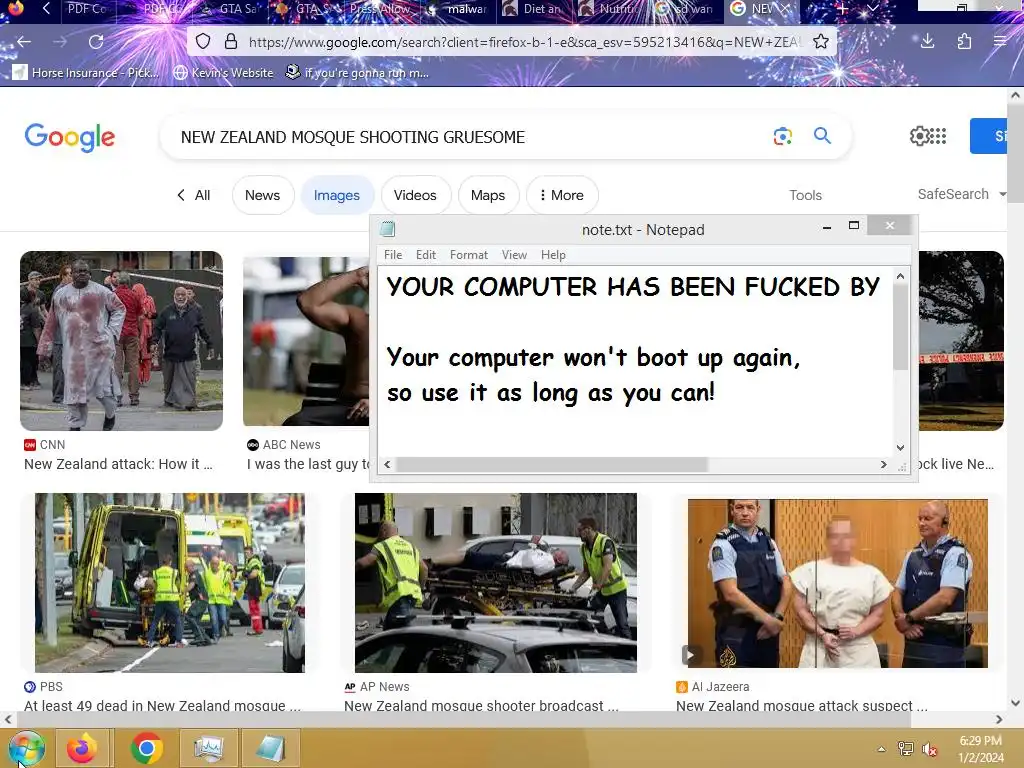Click the Notepad title bar icon
1024x768 pixels.
[x=388, y=229]
